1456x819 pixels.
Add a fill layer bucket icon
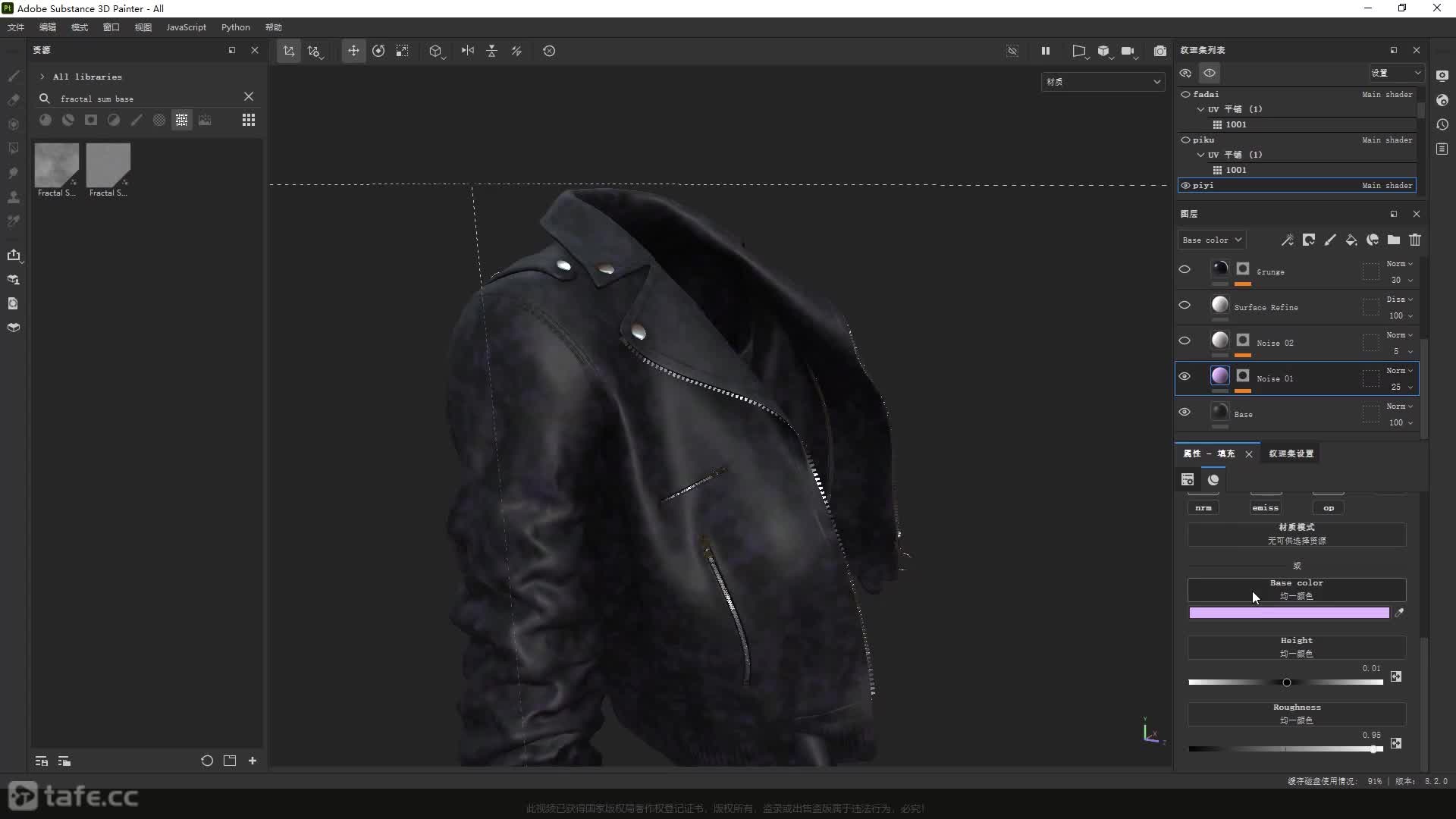click(1351, 240)
